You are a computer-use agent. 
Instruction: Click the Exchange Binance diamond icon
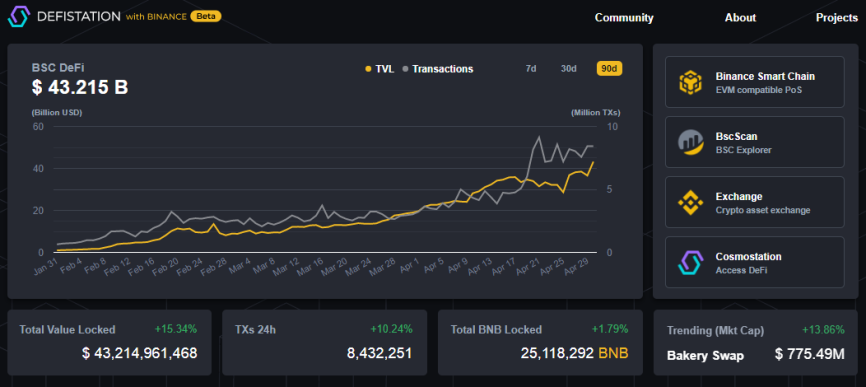pos(690,202)
